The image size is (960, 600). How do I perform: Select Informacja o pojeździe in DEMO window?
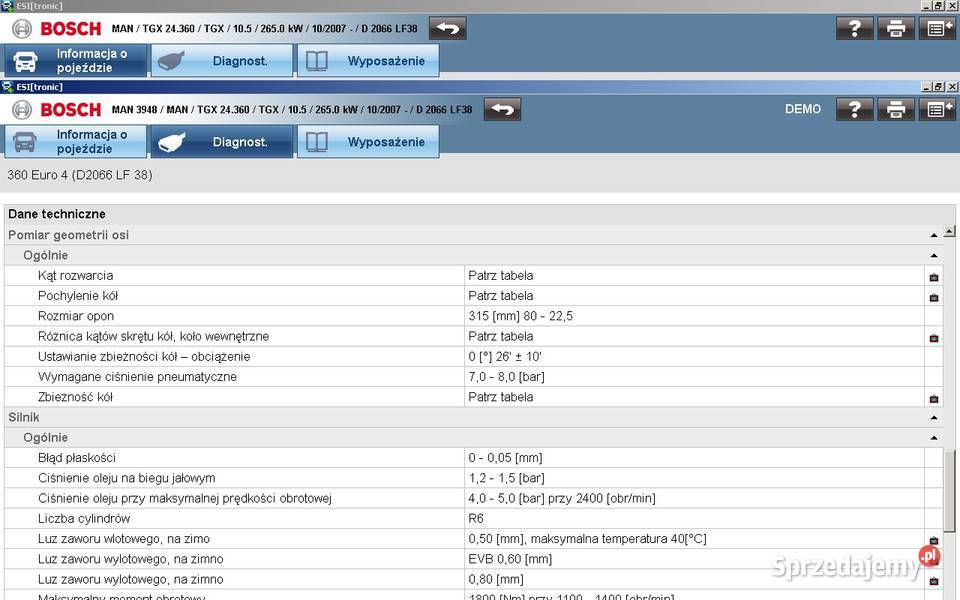tap(76, 142)
